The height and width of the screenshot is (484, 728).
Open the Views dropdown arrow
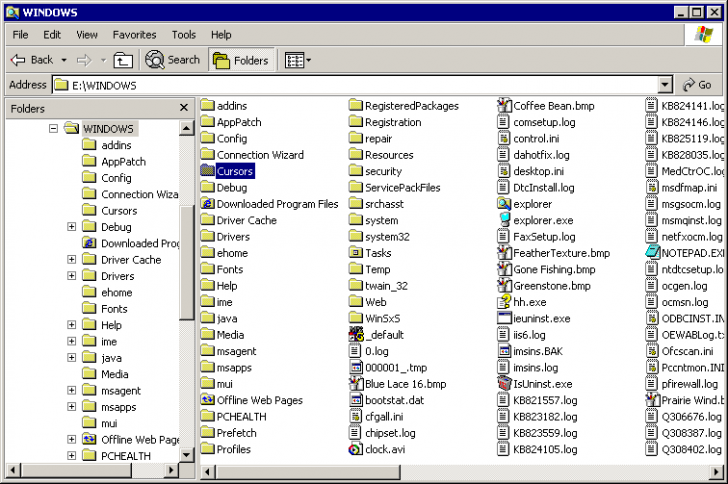309,60
